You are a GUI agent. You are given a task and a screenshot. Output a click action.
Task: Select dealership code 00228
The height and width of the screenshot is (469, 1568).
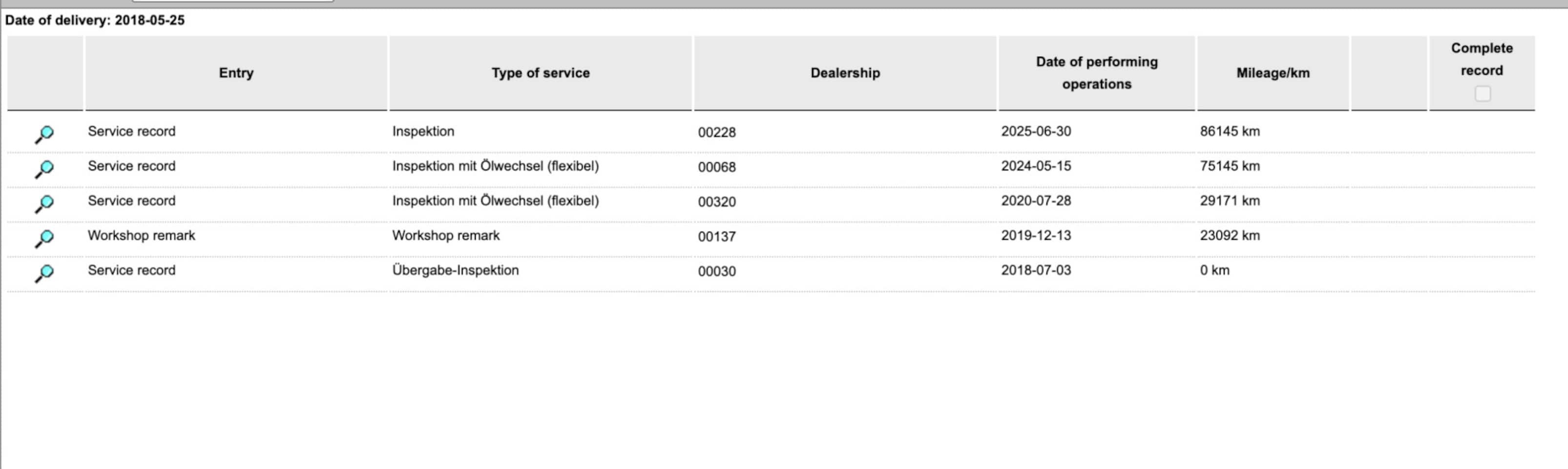click(x=716, y=132)
